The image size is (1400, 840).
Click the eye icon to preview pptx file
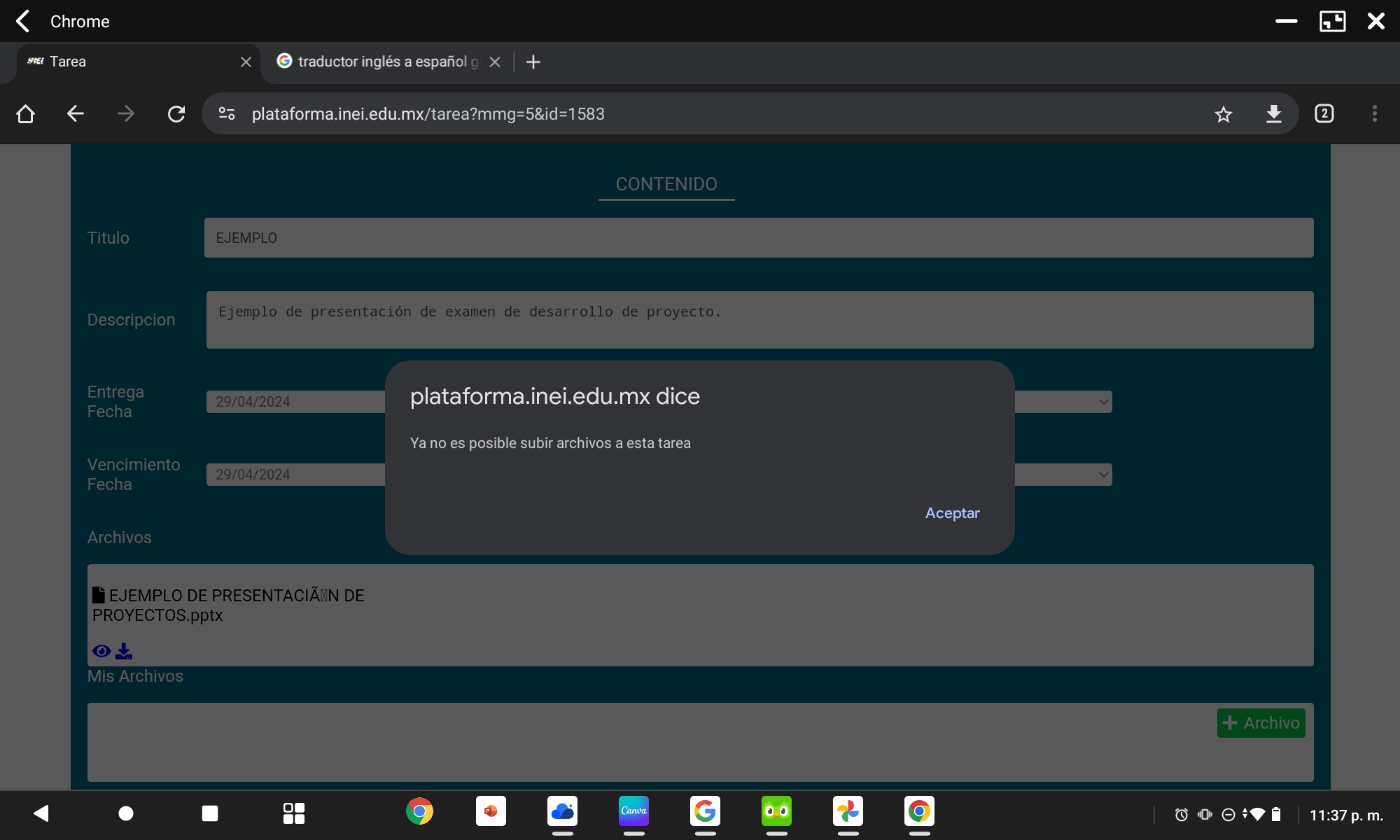pyautogui.click(x=101, y=651)
